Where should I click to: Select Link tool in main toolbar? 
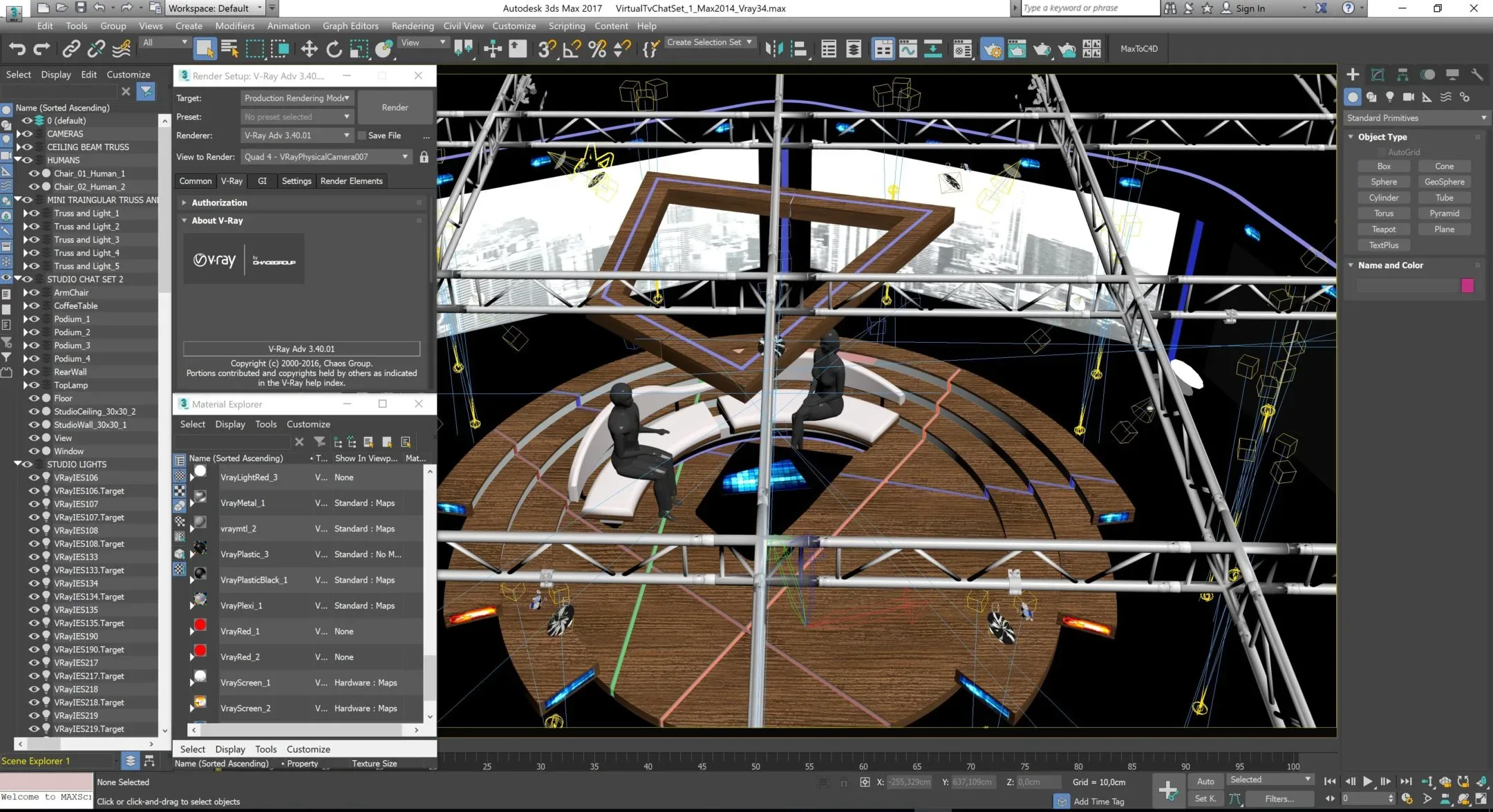point(71,49)
